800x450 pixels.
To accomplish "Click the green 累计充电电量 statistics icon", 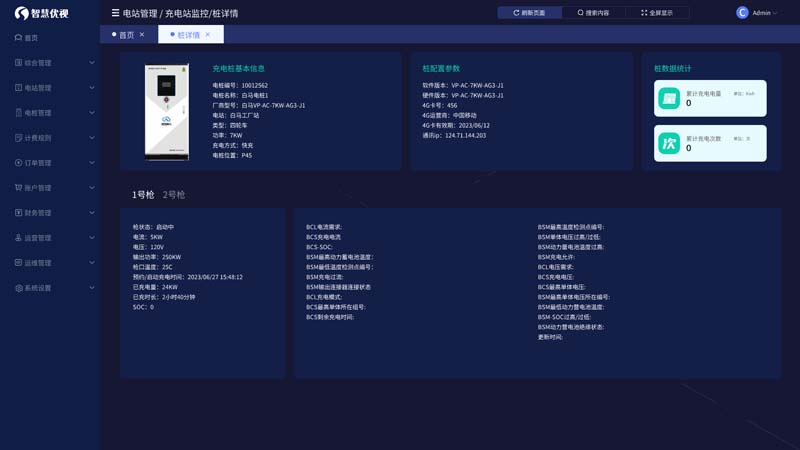I will coord(669,98).
